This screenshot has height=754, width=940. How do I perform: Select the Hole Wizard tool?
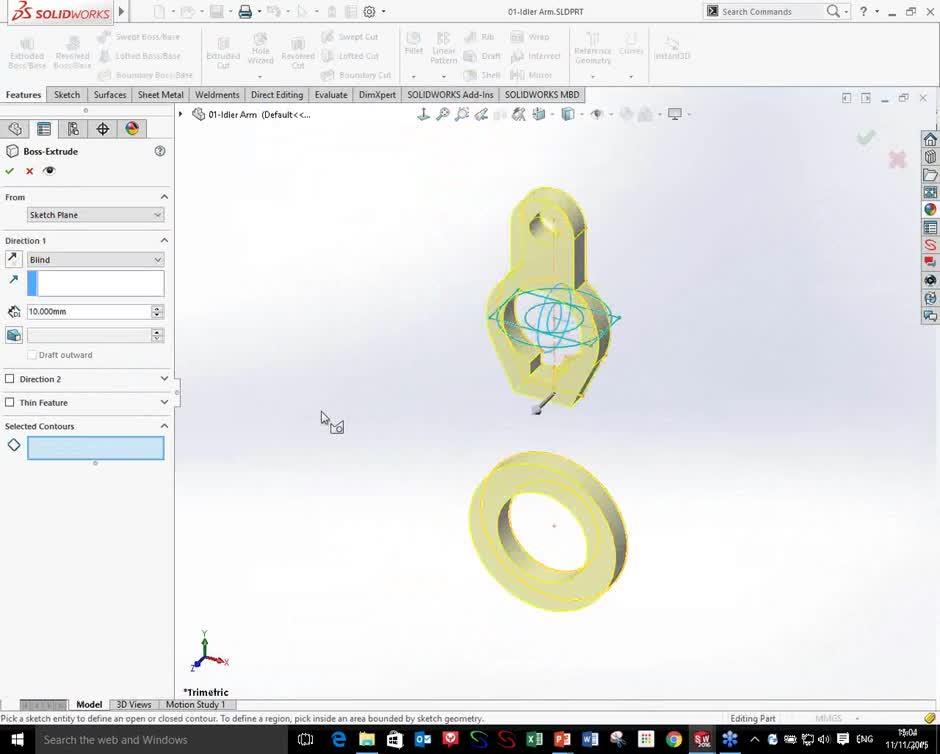click(x=260, y=50)
